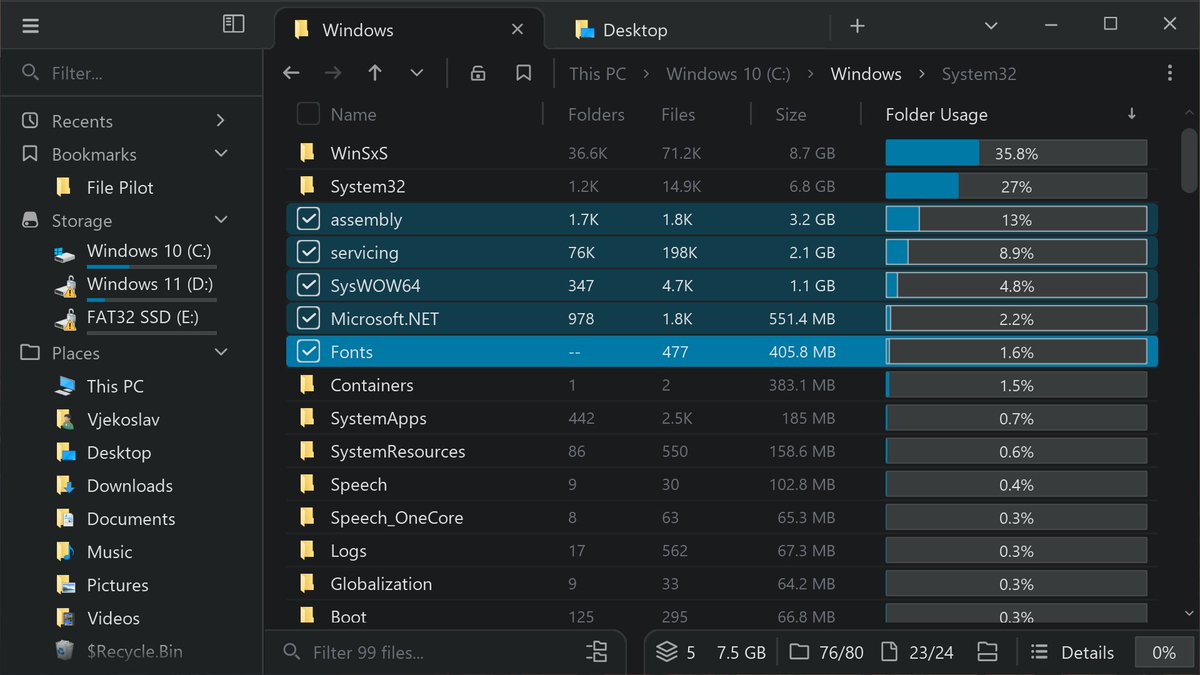Uncheck the SysWOW64 folder checkbox
Screen dimensions: 1200x675
pyautogui.click(x=308, y=286)
